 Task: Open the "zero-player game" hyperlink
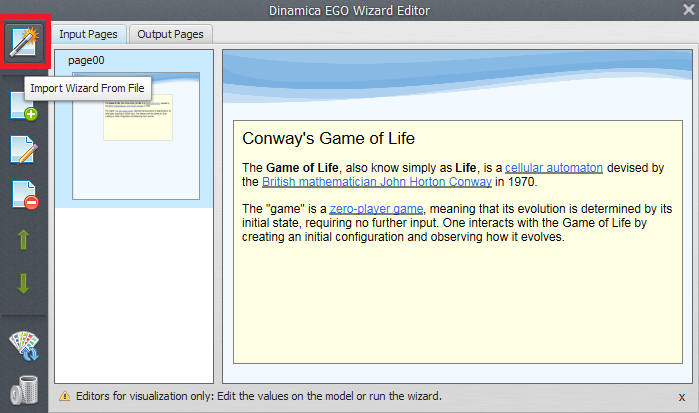(377, 208)
